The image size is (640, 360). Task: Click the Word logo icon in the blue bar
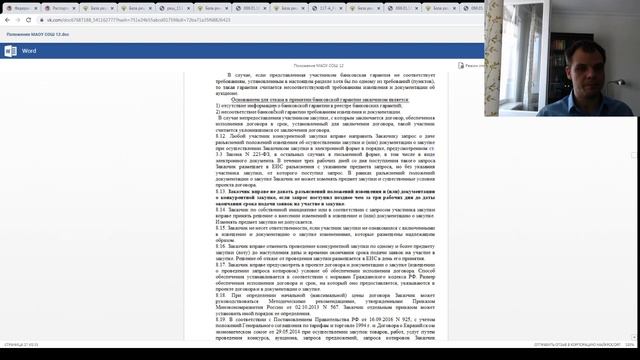[x=11, y=51]
